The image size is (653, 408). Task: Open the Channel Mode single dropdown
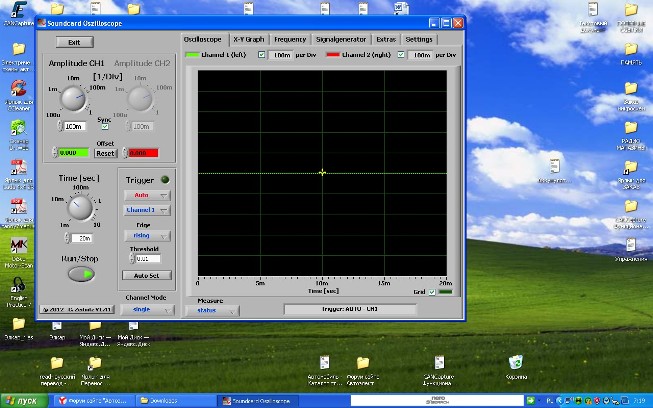[x=147, y=309]
